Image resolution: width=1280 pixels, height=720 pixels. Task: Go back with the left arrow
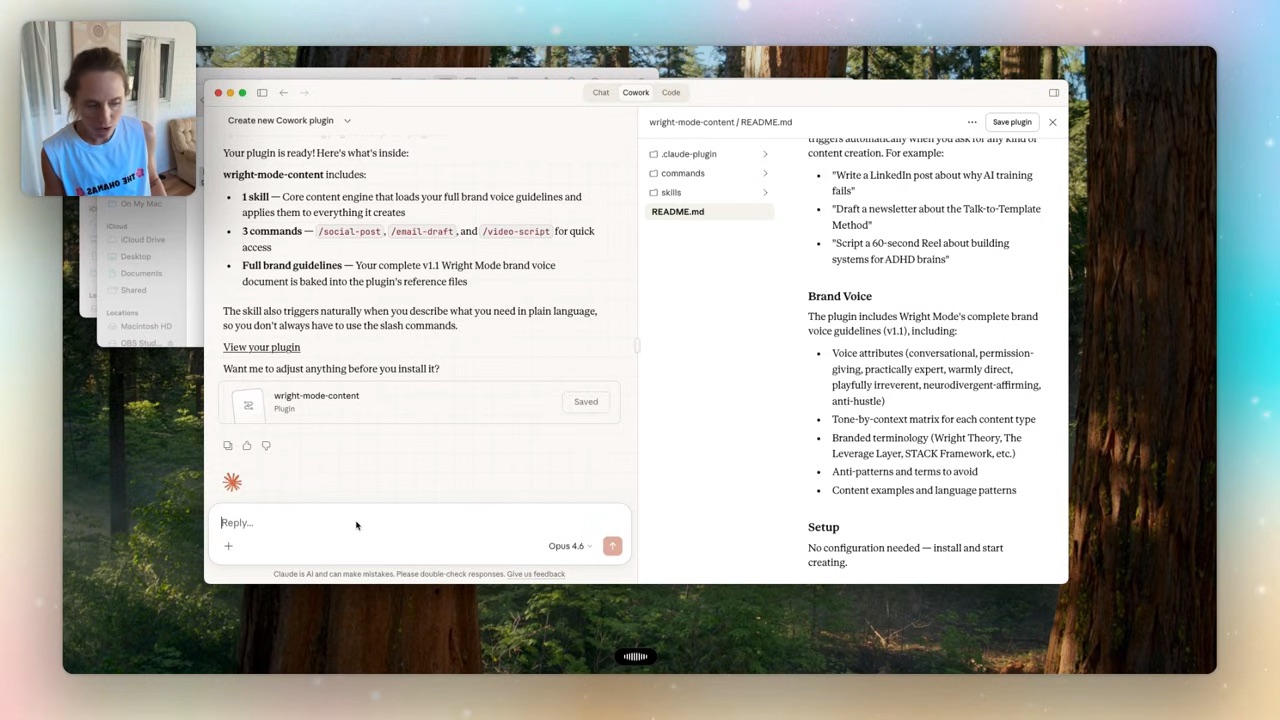tap(283, 93)
